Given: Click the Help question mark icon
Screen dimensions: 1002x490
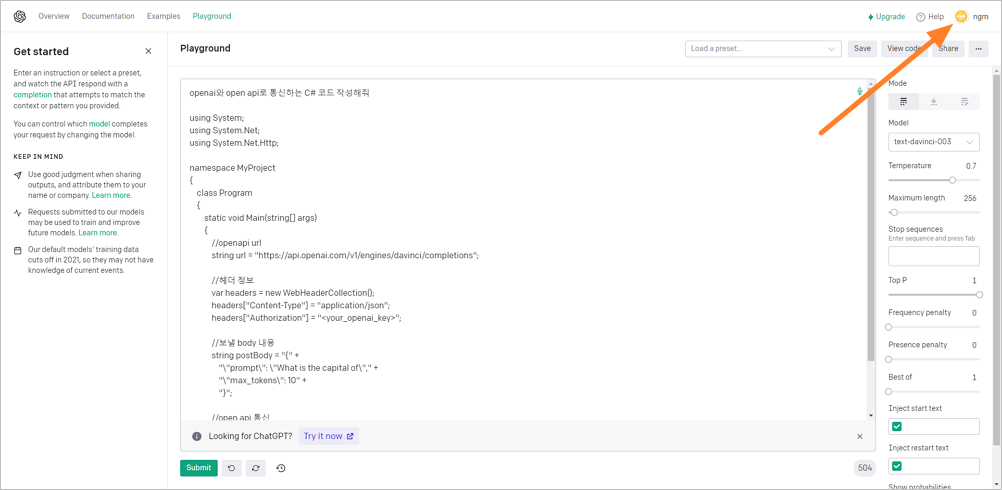Looking at the screenshot, I should click(x=921, y=17).
